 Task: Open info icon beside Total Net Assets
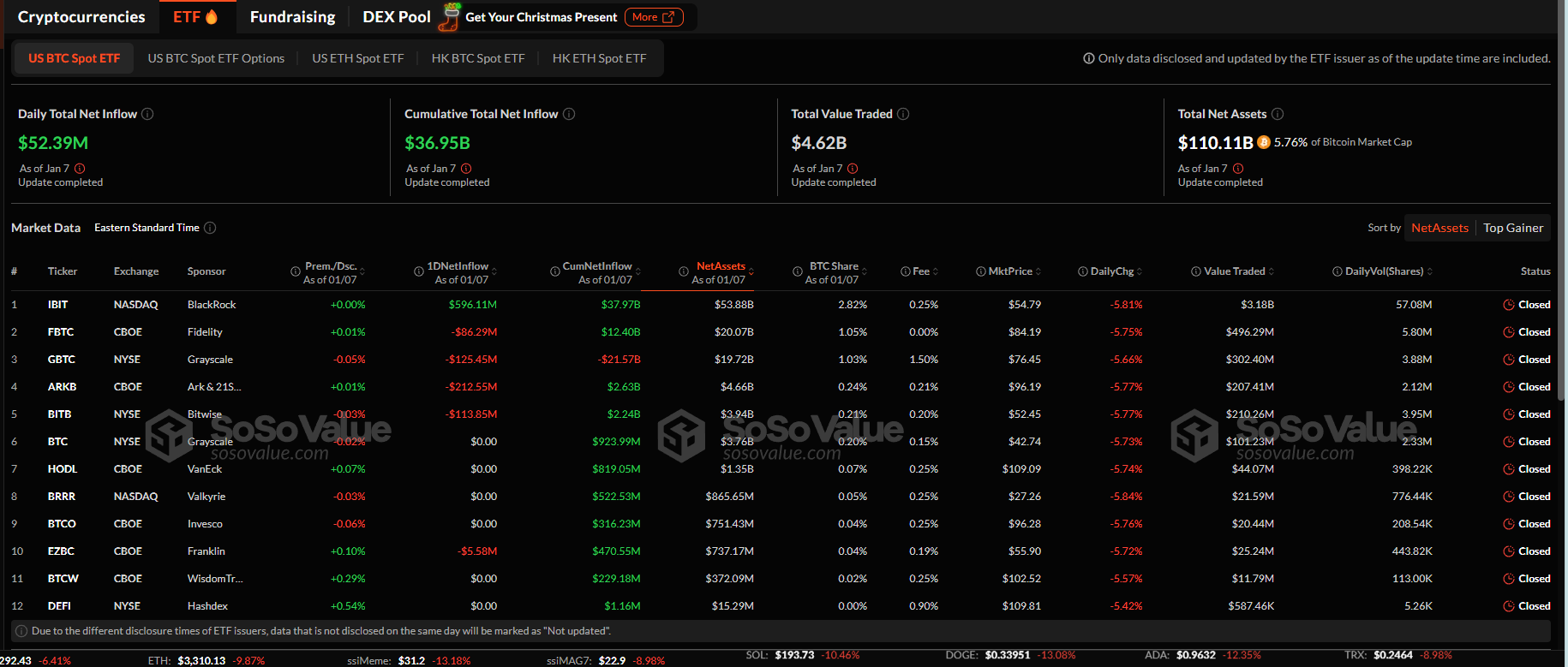[x=1278, y=114]
